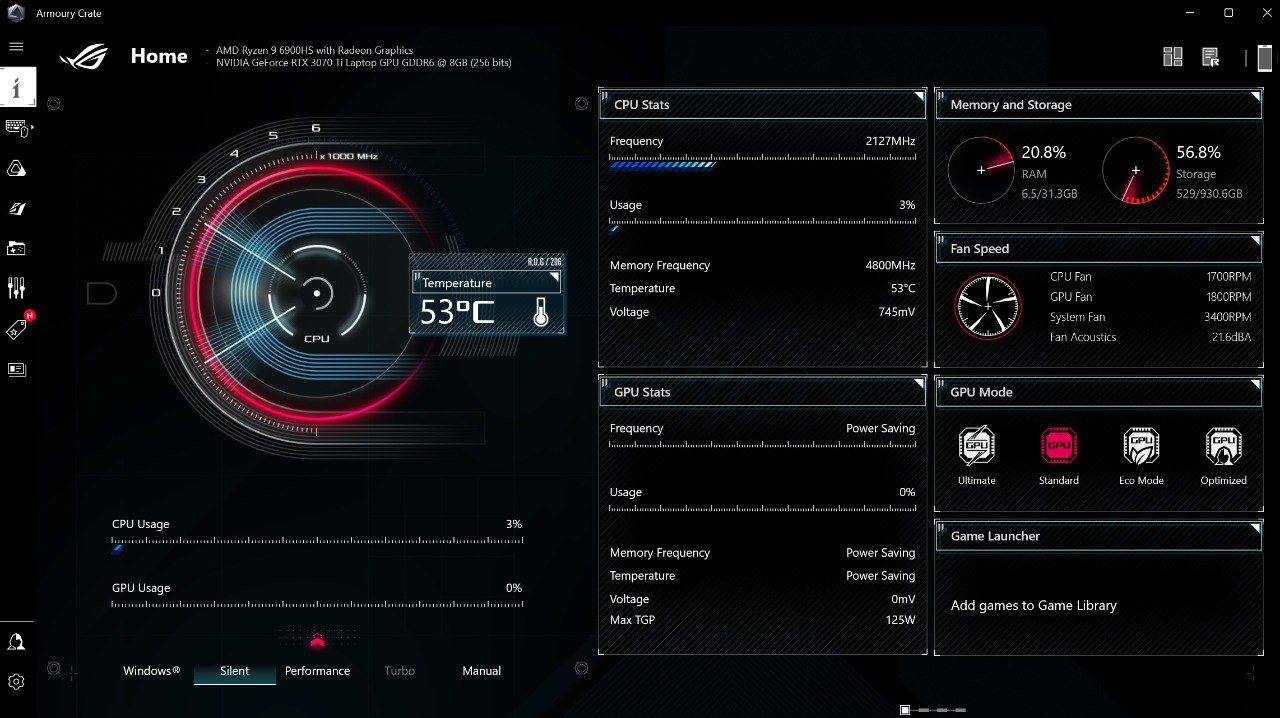The image size is (1280, 718).
Task: Expand the Game Launcher panel corner arrow
Action: pyautogui.click(x=1255, y=529)
